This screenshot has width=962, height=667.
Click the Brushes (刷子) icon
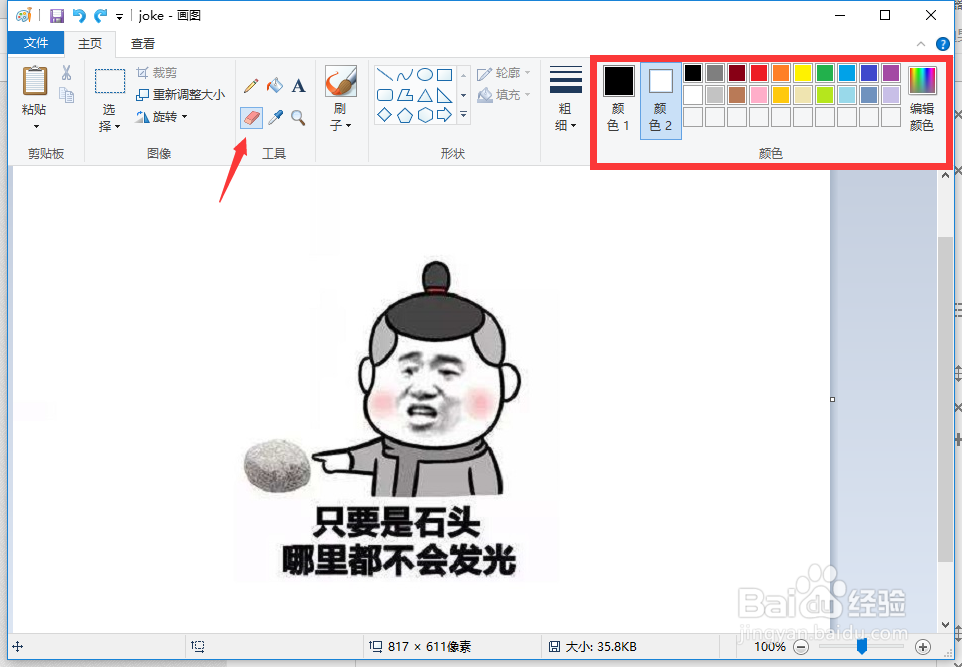(341, 81)
